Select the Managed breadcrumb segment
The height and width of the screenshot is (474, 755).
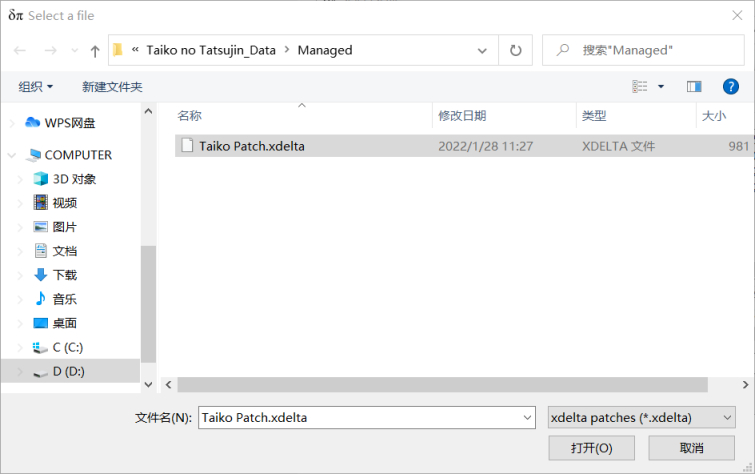click(x=325, y=50)
